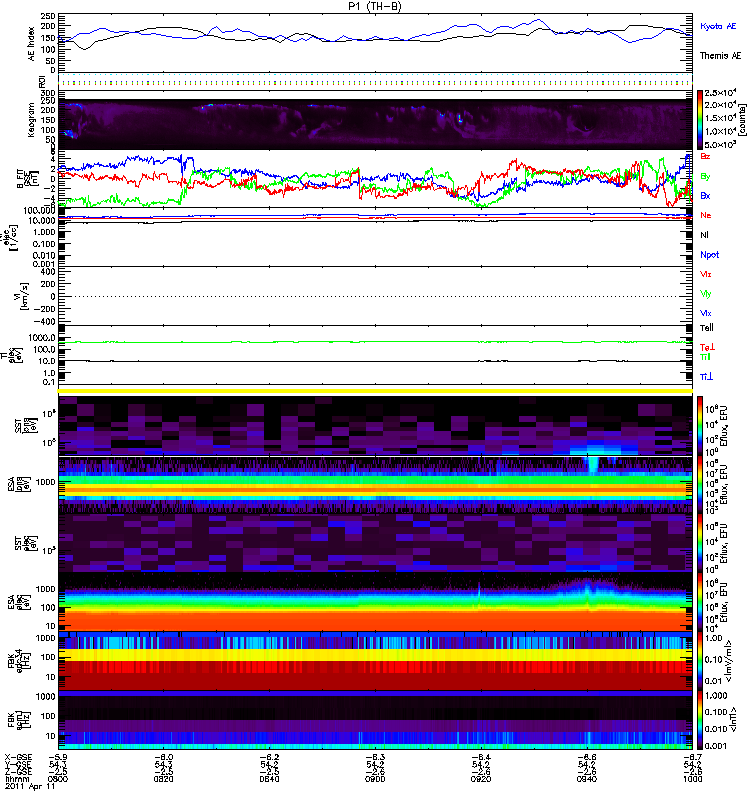Select the black Ni legend label
This screenshot has height=800, width=750.
tap(705, 235)
